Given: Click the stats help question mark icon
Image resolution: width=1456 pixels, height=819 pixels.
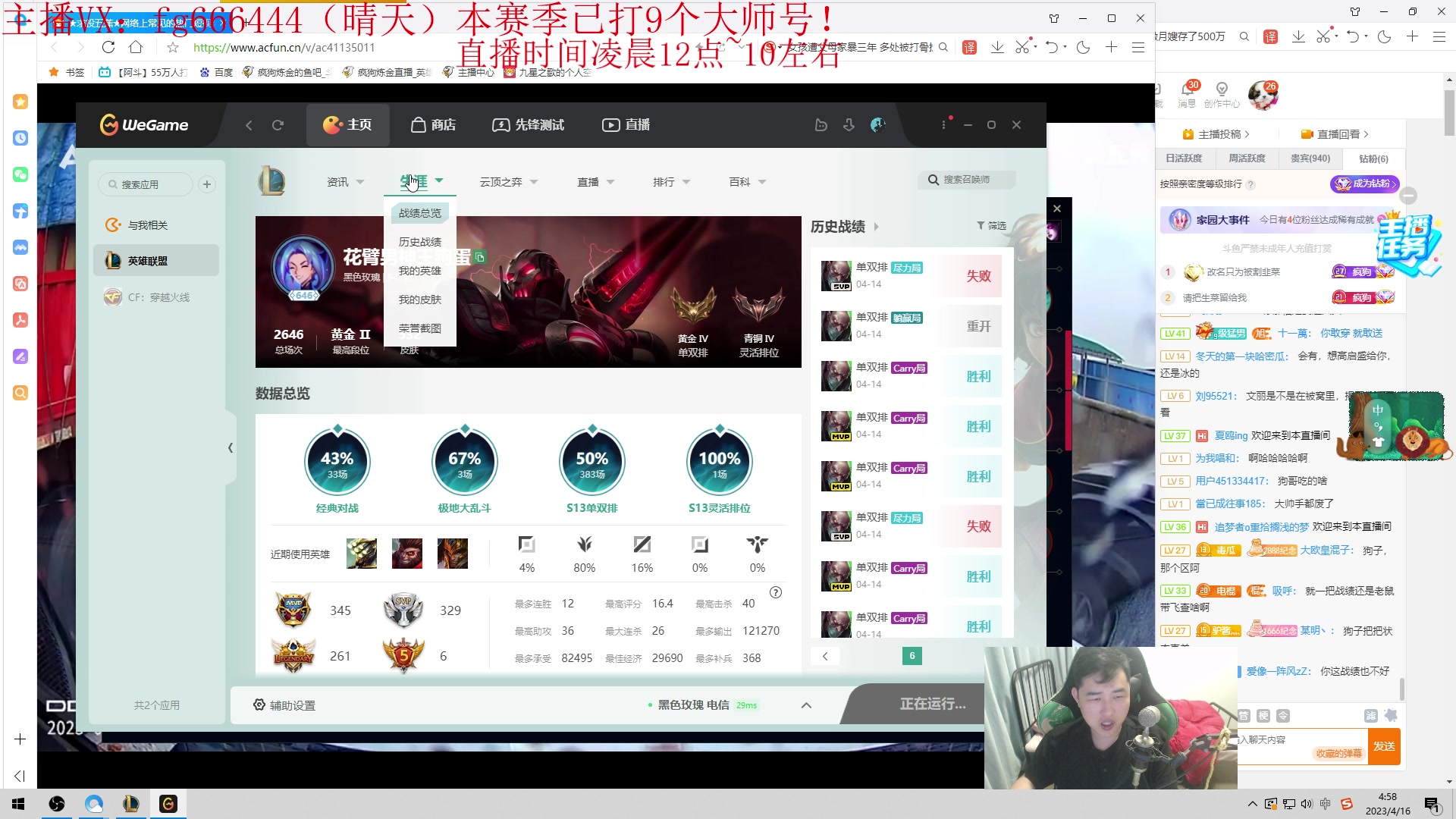Looking at the screenshot, I should pos(775,592).
